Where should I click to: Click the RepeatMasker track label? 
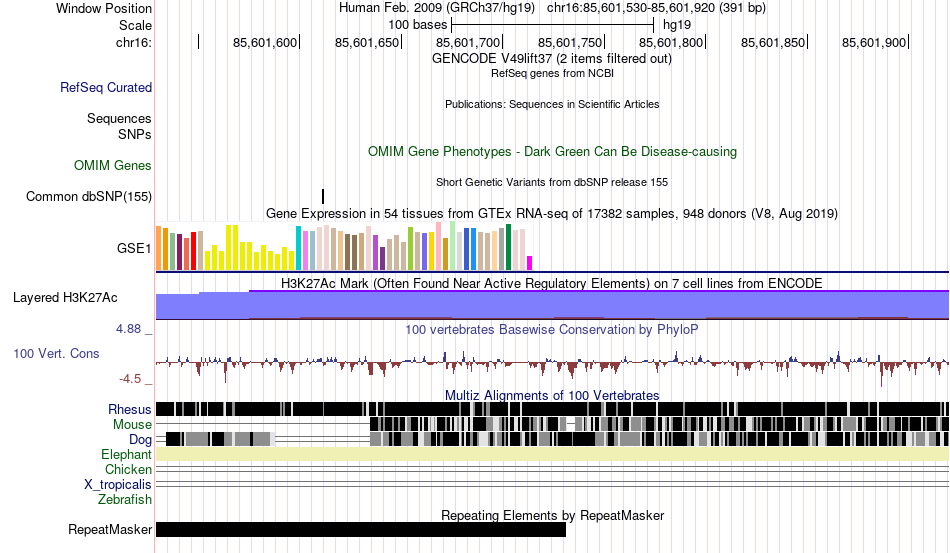[x=110, y=529]
